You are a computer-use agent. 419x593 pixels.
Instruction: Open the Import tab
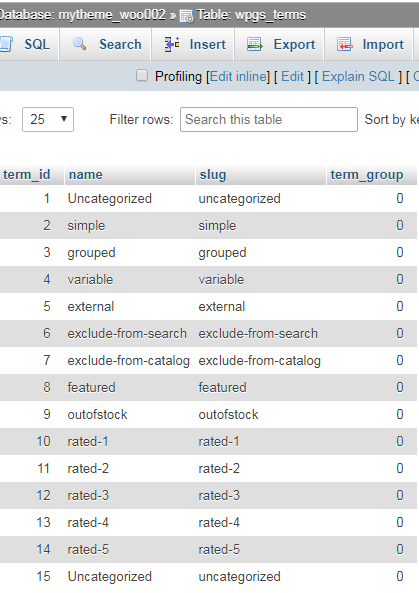(369, 44)
